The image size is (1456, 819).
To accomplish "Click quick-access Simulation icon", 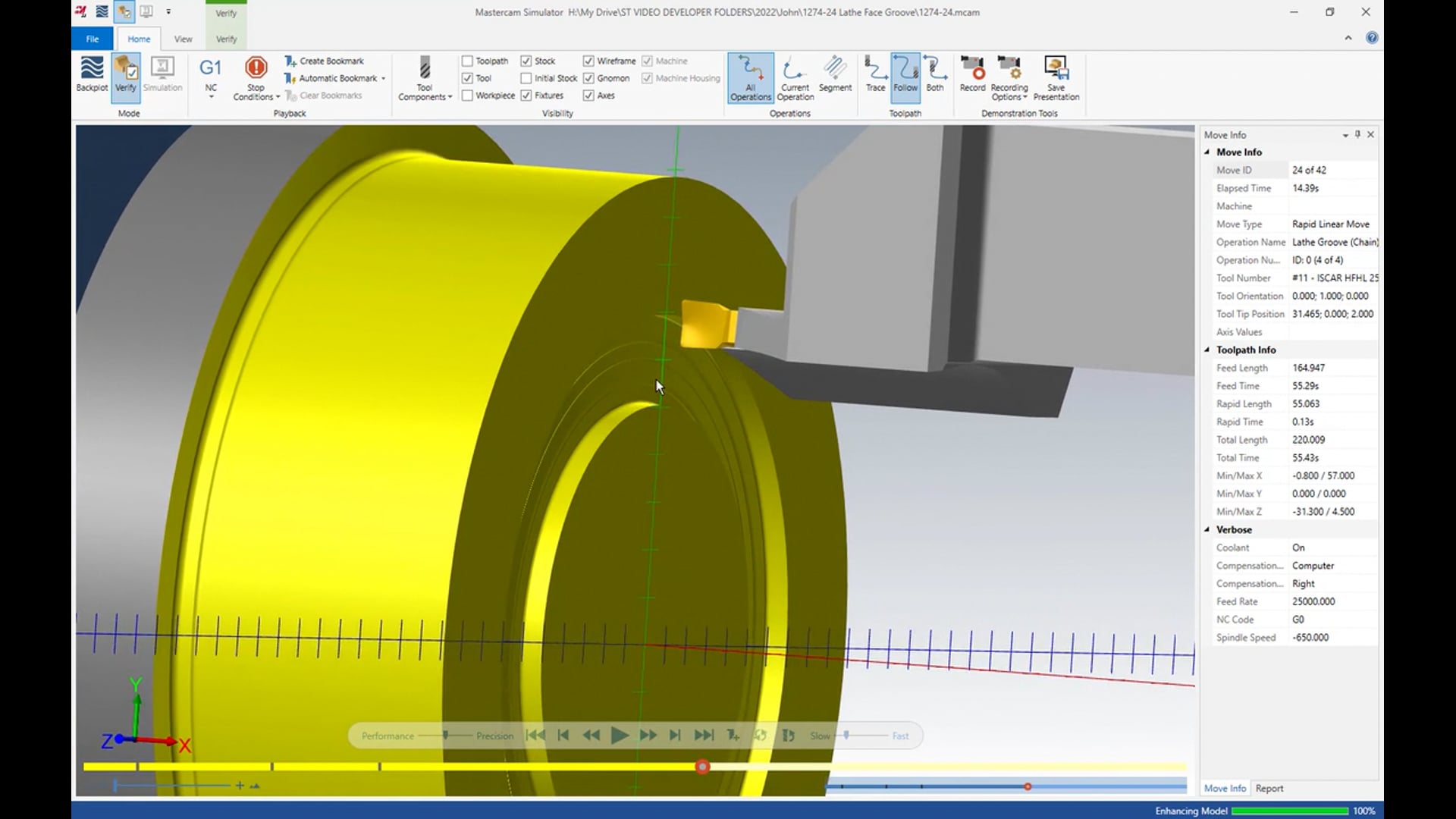I will 146,11.
